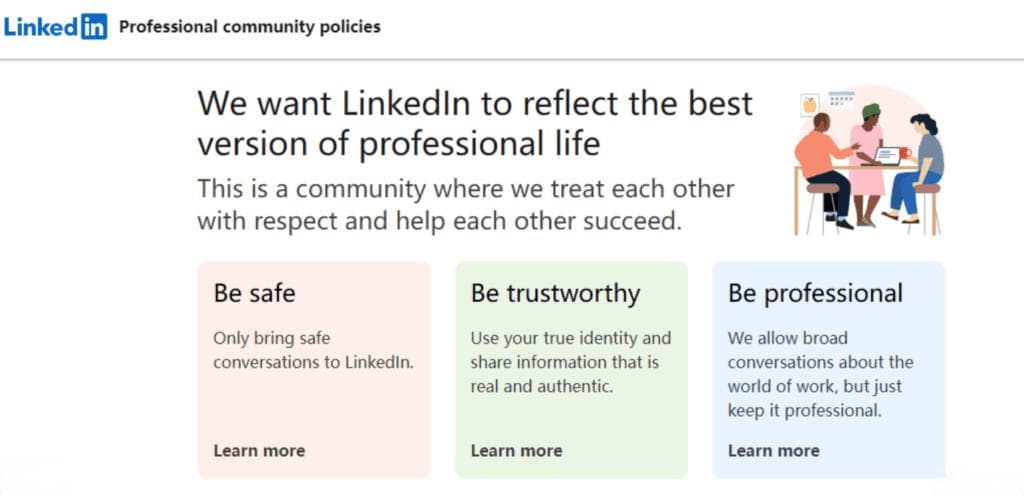
Task: Click Learn more under Be trustworthy
Action: click(x=517, y=451)
